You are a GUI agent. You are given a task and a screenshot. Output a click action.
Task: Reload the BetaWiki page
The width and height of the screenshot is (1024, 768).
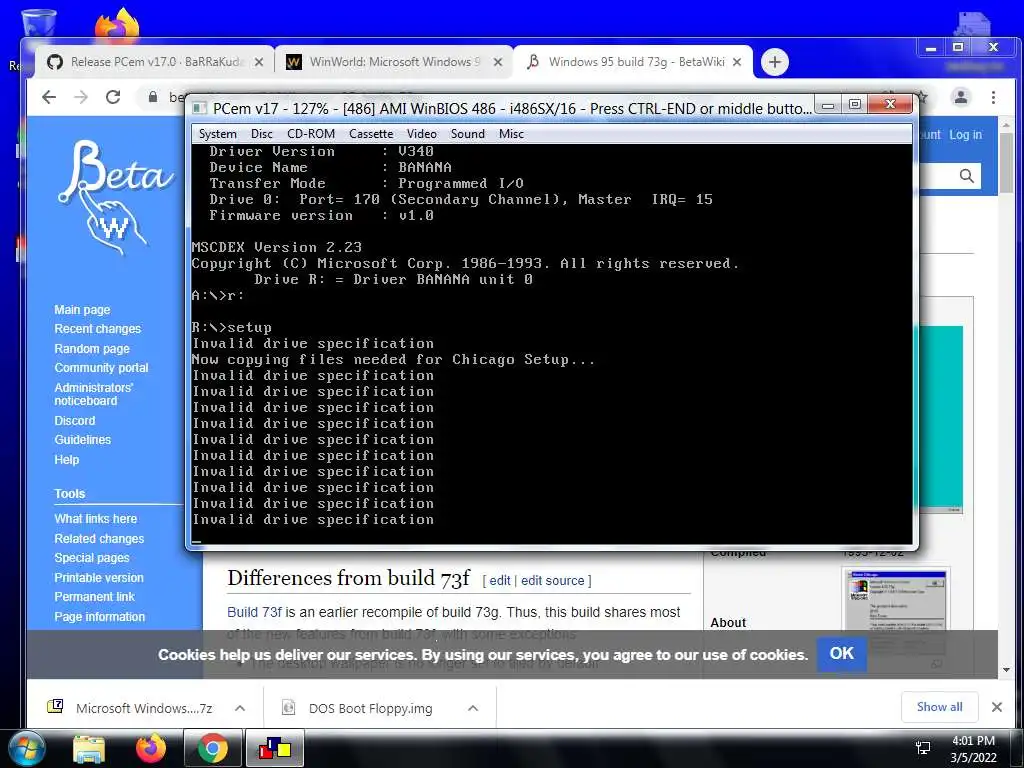point(113,97)
